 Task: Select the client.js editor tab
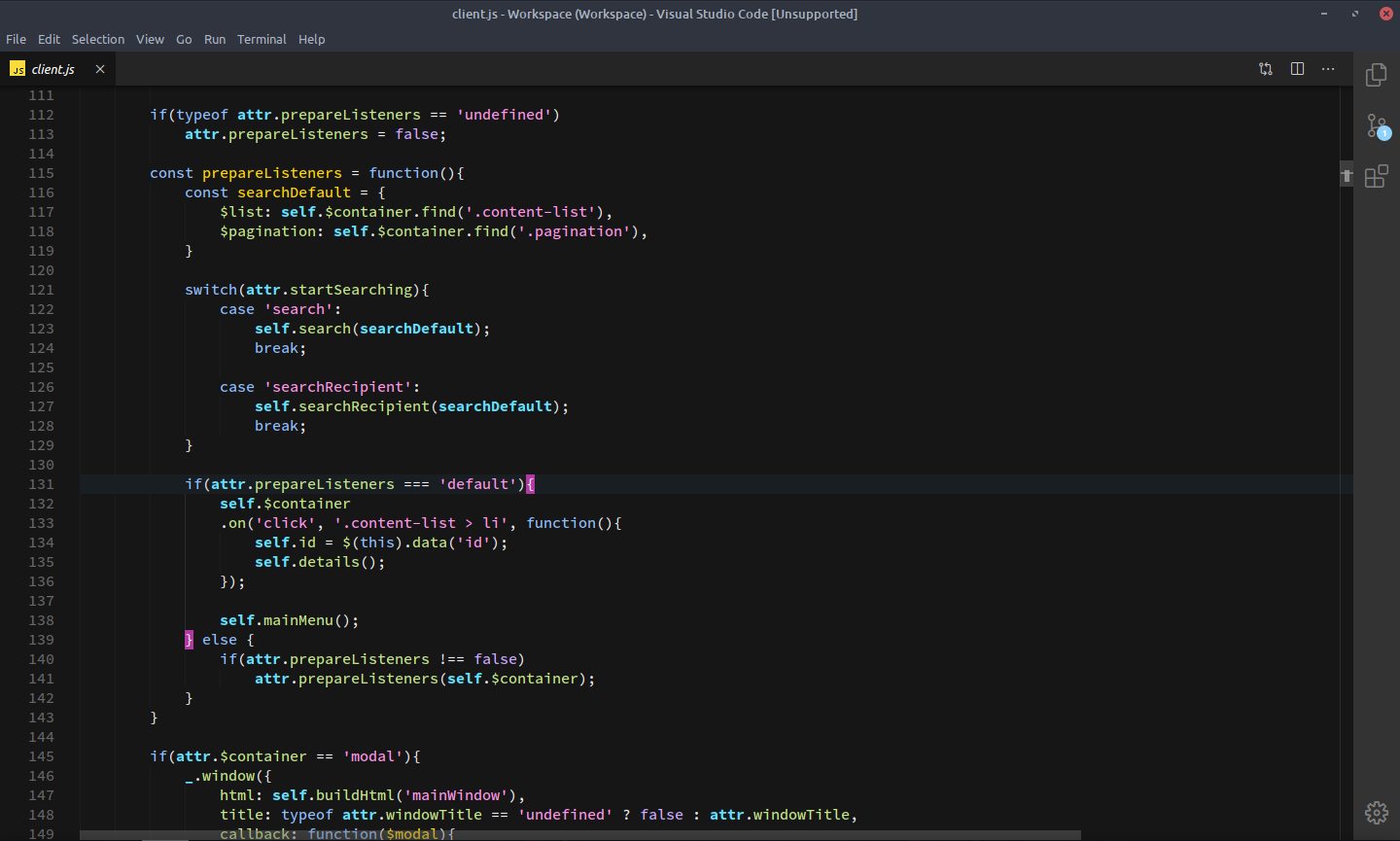[x=55, y=69]
